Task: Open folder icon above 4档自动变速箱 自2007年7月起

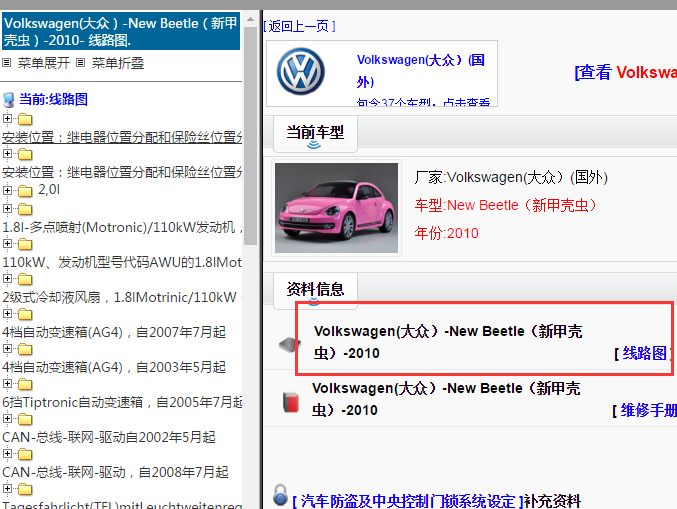Action: click(25, 314)
